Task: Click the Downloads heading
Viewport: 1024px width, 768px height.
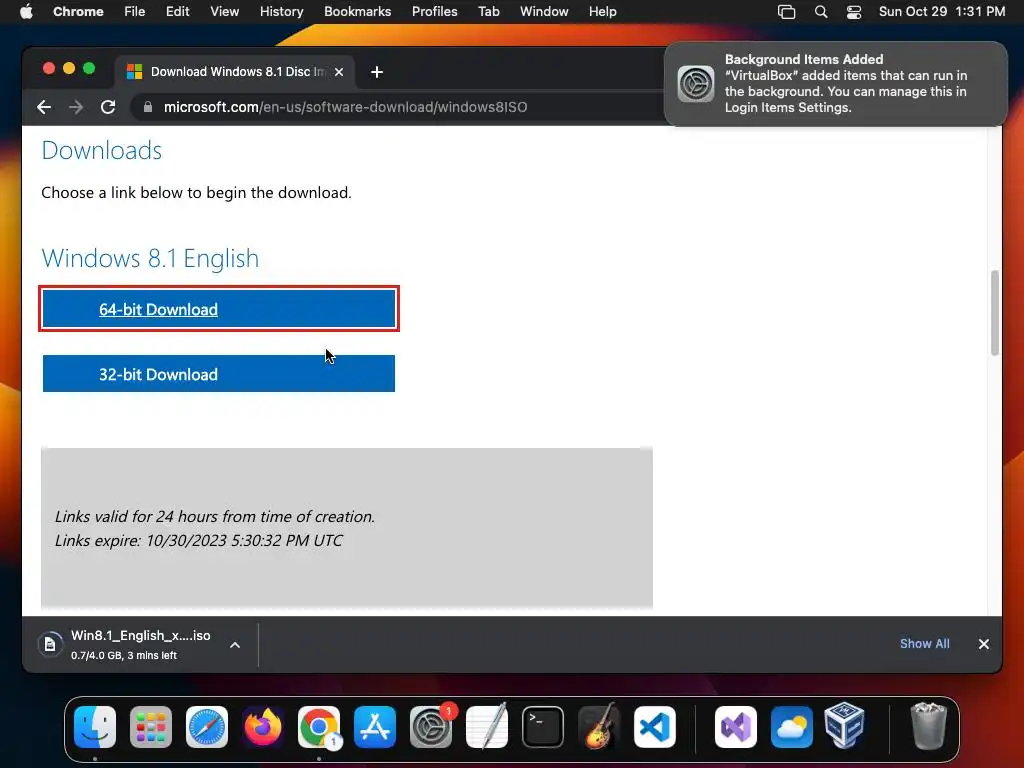Action: coord(101,151)
